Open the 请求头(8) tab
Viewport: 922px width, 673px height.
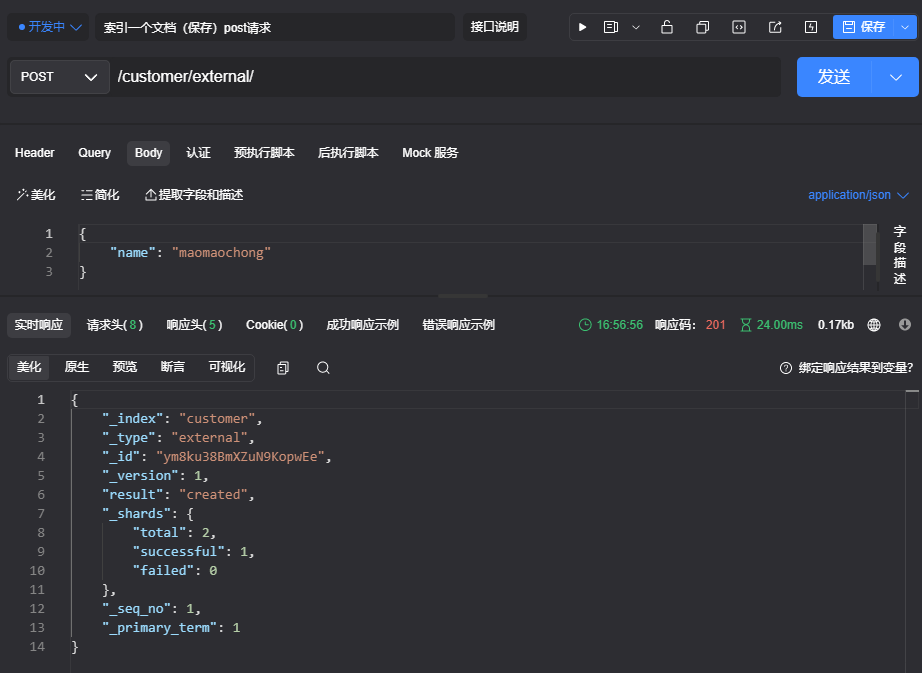click(115, 325)
